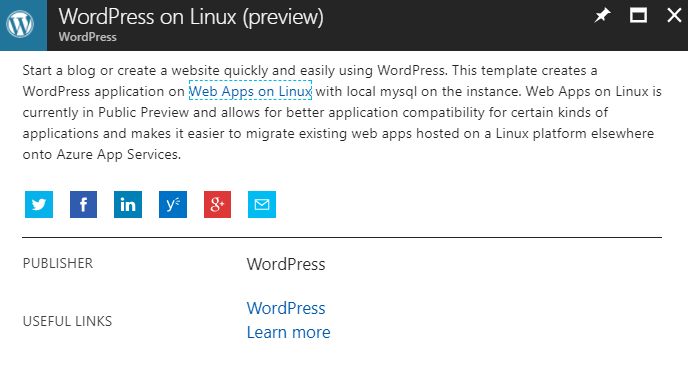Click the description text mentioning Azure App Services
The width and height of the screenshot is (688, 379).
tap(101, 154)
